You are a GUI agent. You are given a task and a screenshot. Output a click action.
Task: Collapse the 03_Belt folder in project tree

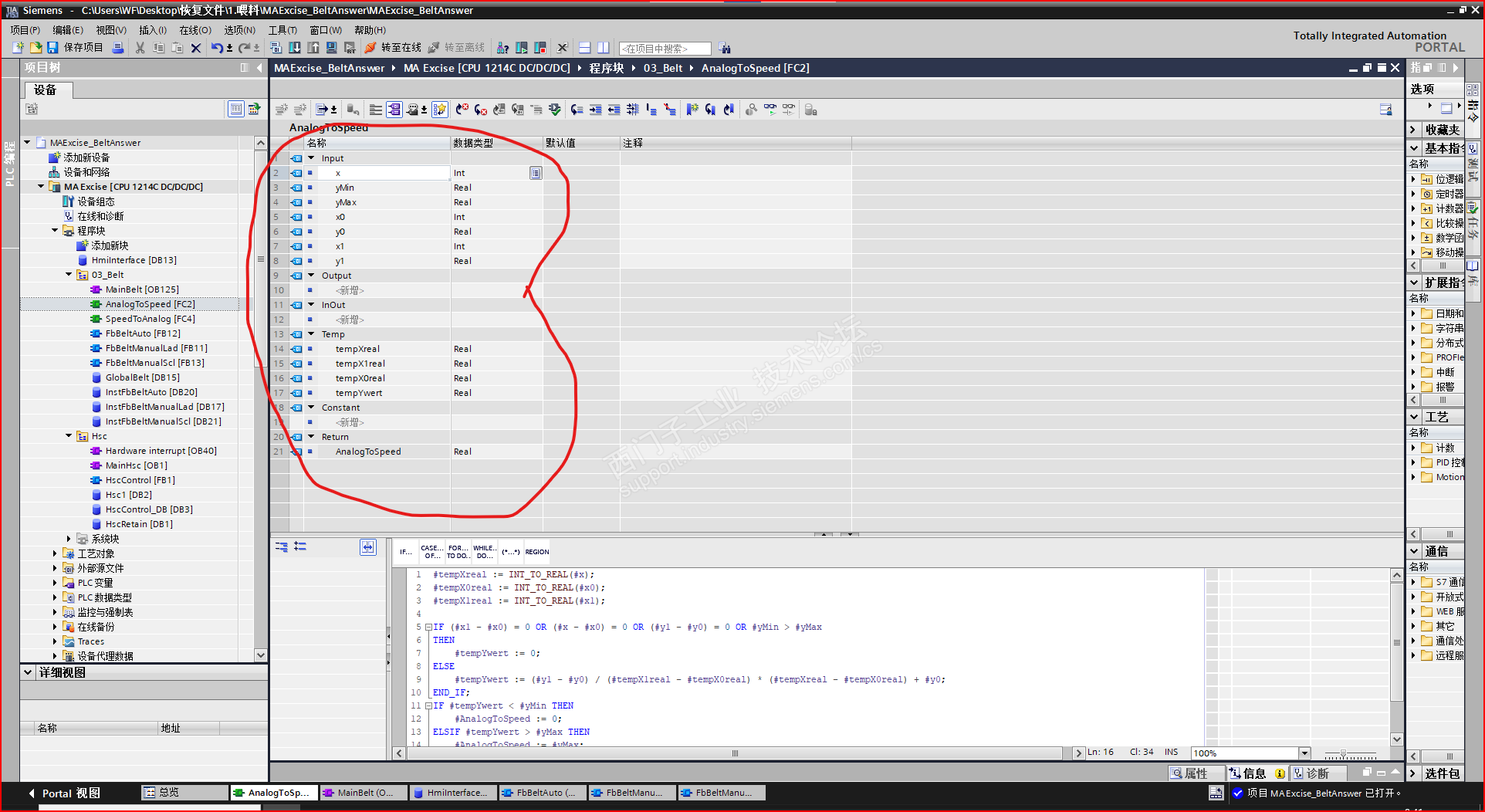[x=69, y=275]
